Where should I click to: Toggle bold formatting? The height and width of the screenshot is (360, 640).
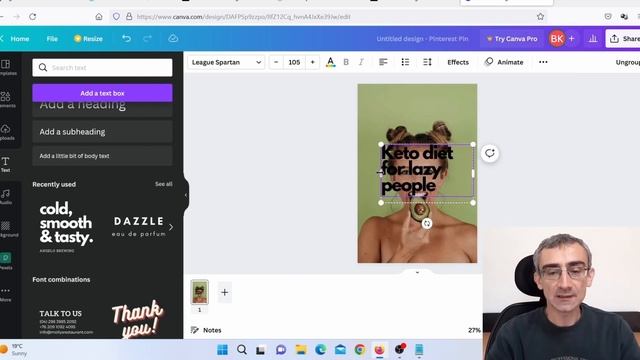click(x=346, y=62)
